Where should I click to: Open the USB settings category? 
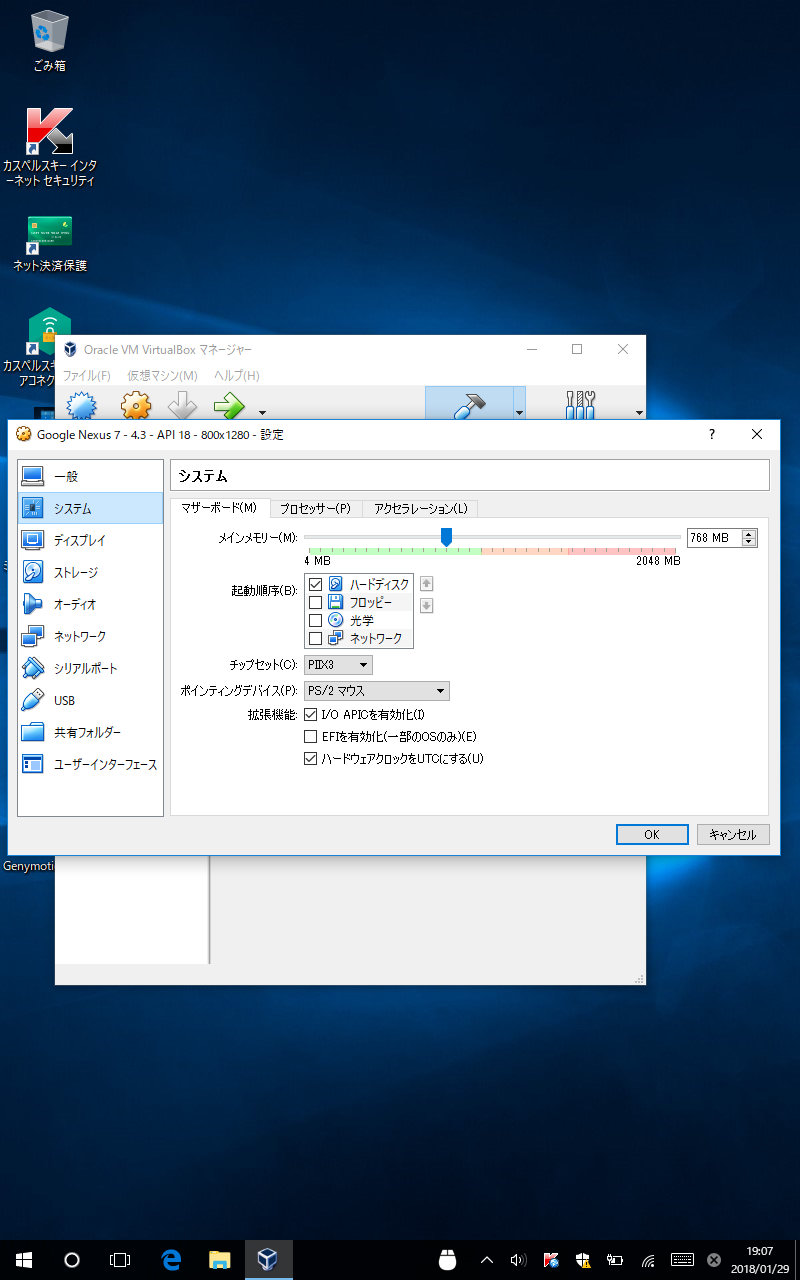(x=91, y=700)
